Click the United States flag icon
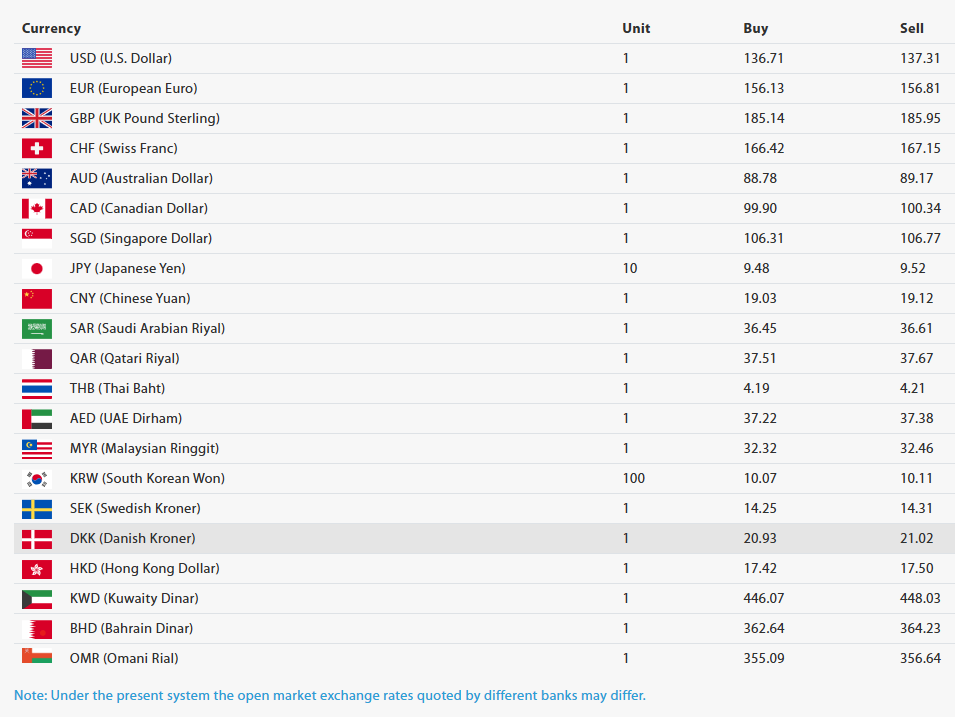This screenshot has width=955, height=717. point(37,58)
